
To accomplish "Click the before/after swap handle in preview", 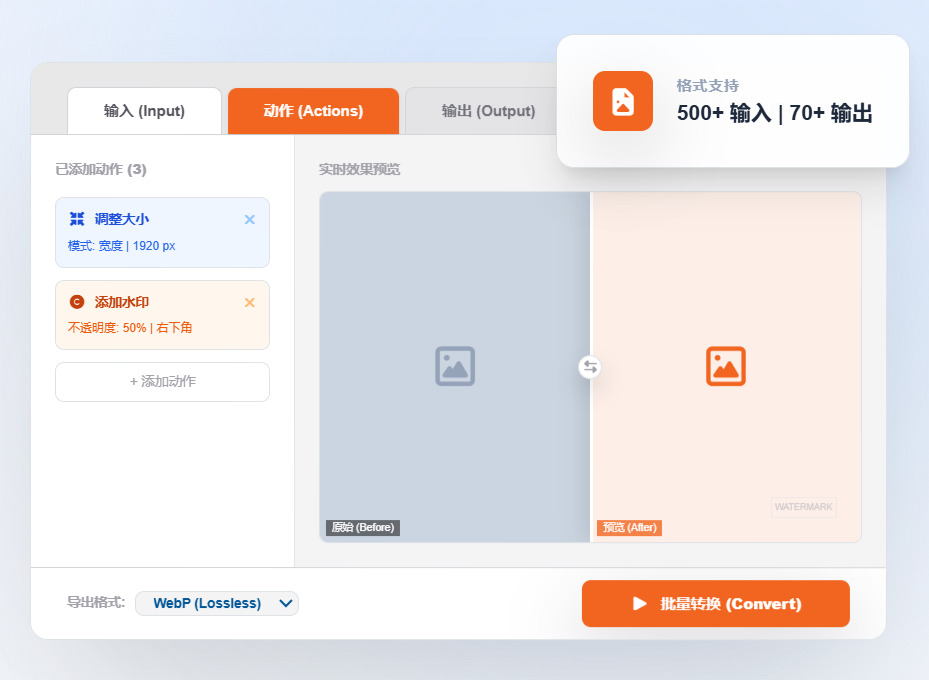I will [590, 367].
